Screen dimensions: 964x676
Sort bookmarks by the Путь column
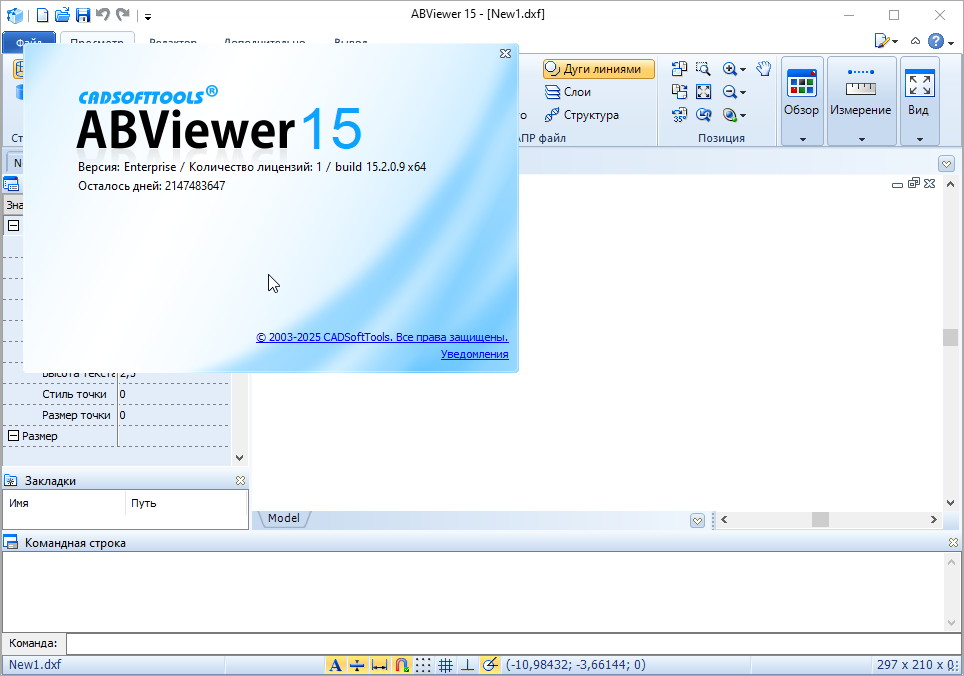(x=186, y=503)
